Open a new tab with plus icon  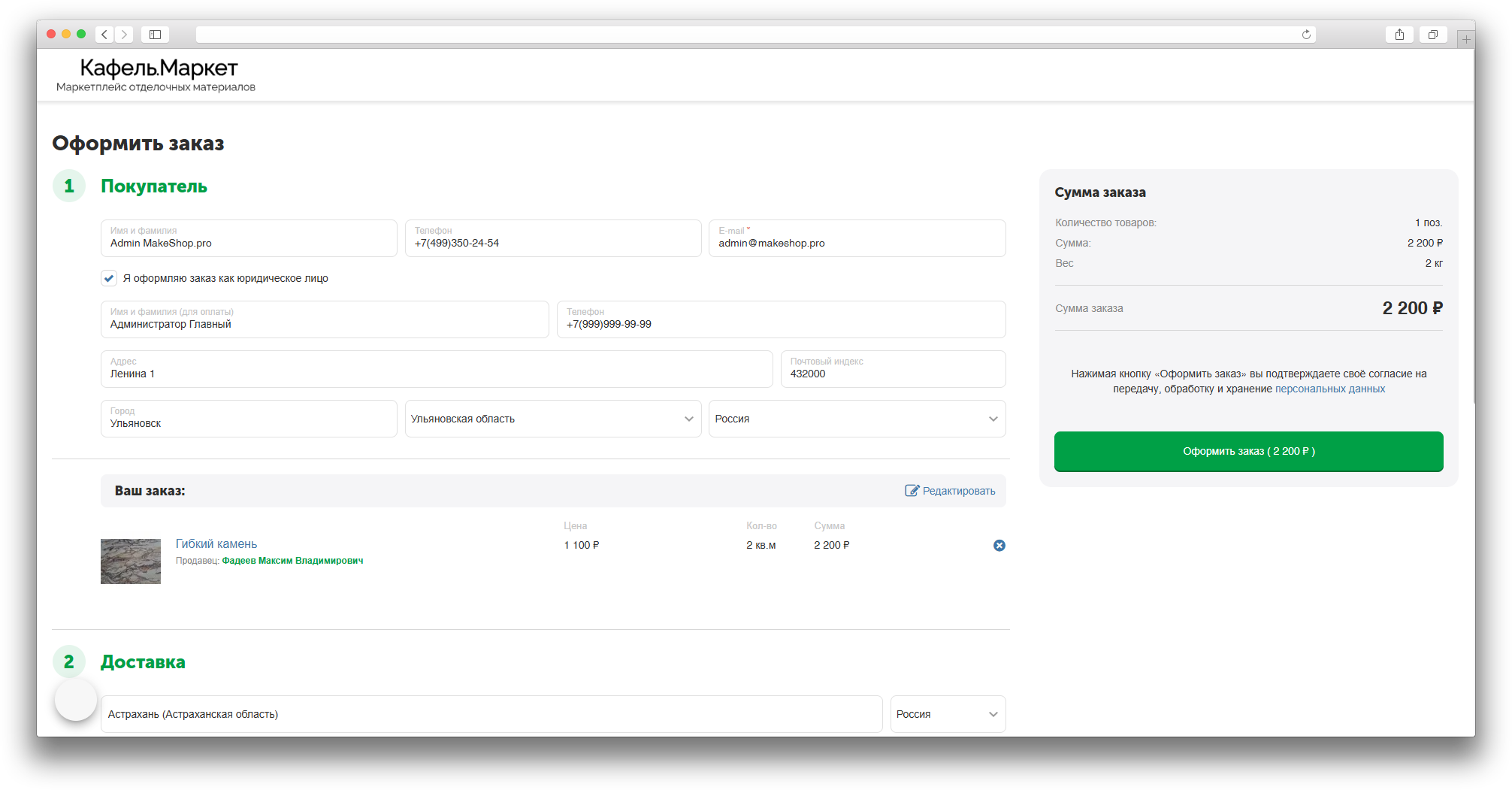coord(1465,39)
